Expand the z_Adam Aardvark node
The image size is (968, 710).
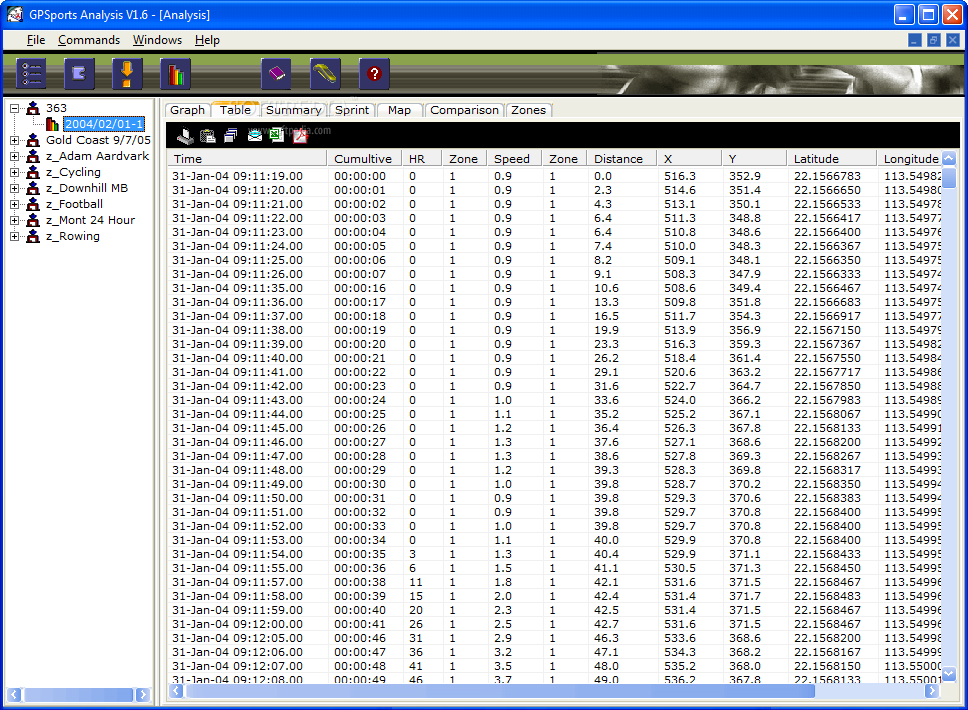(14, 156)
